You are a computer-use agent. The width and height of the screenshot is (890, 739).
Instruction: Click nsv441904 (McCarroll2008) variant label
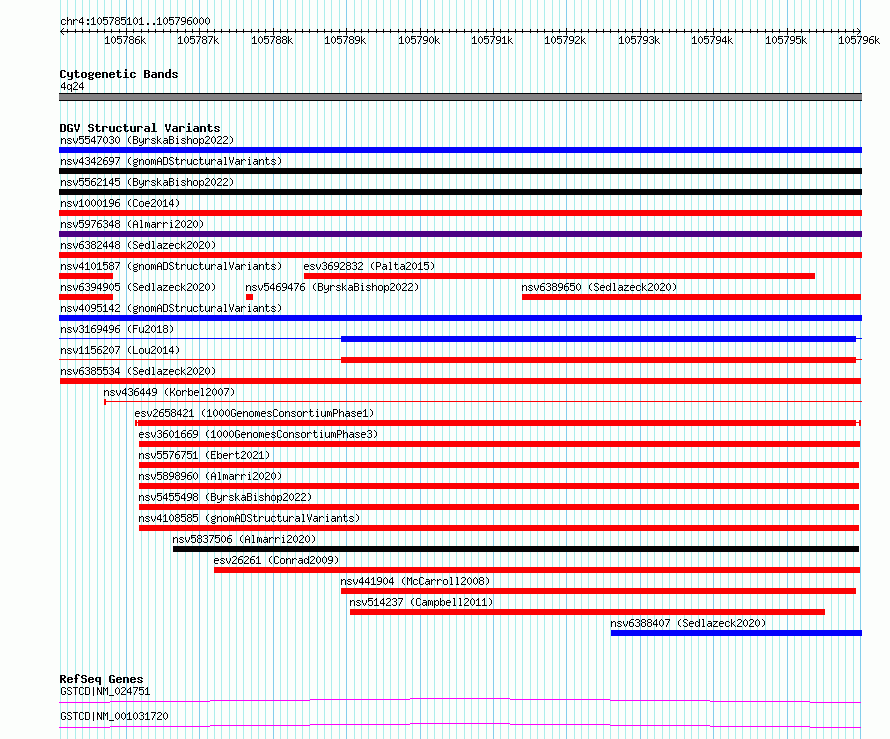coord(415,581)
